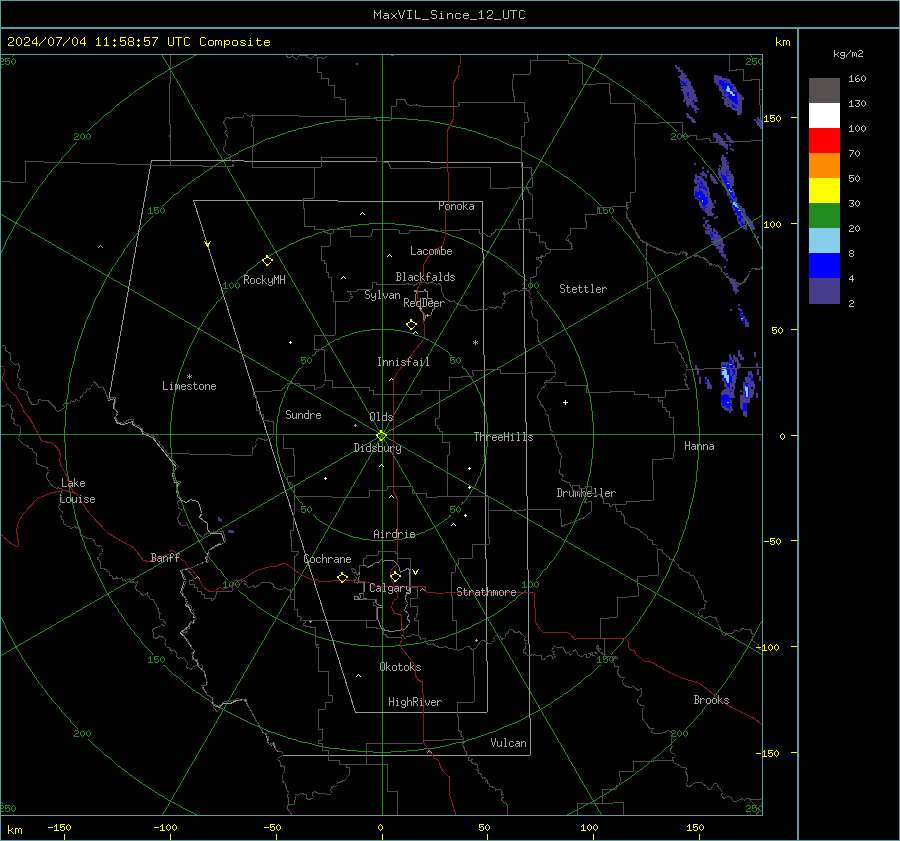Click the yellow diamond marker at Red Deer
Image resolution: width=900 pixels, height=841 pixels.
412,325
